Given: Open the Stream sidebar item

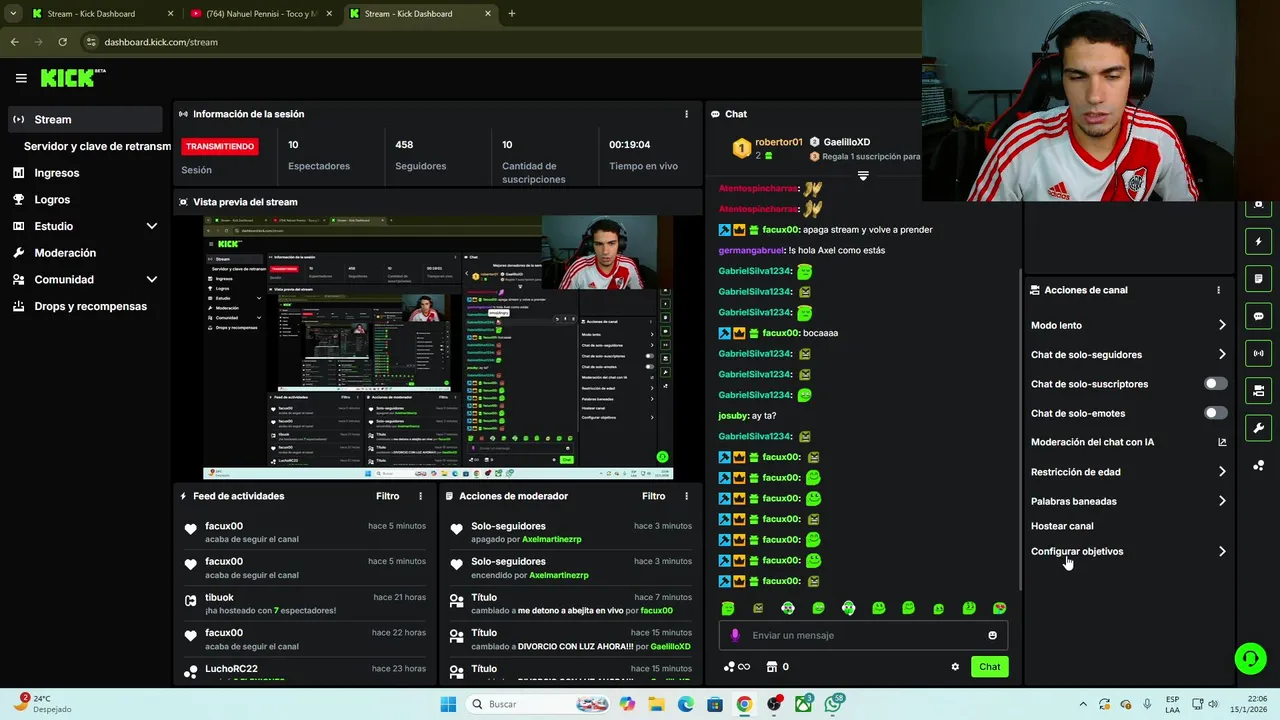Looking at the screenshot, I should tap(84, 119).
